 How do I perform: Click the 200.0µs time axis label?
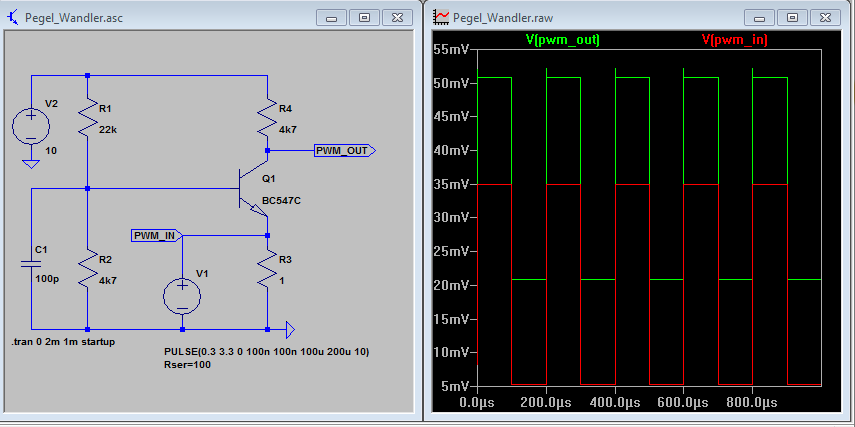click(546, 403)
